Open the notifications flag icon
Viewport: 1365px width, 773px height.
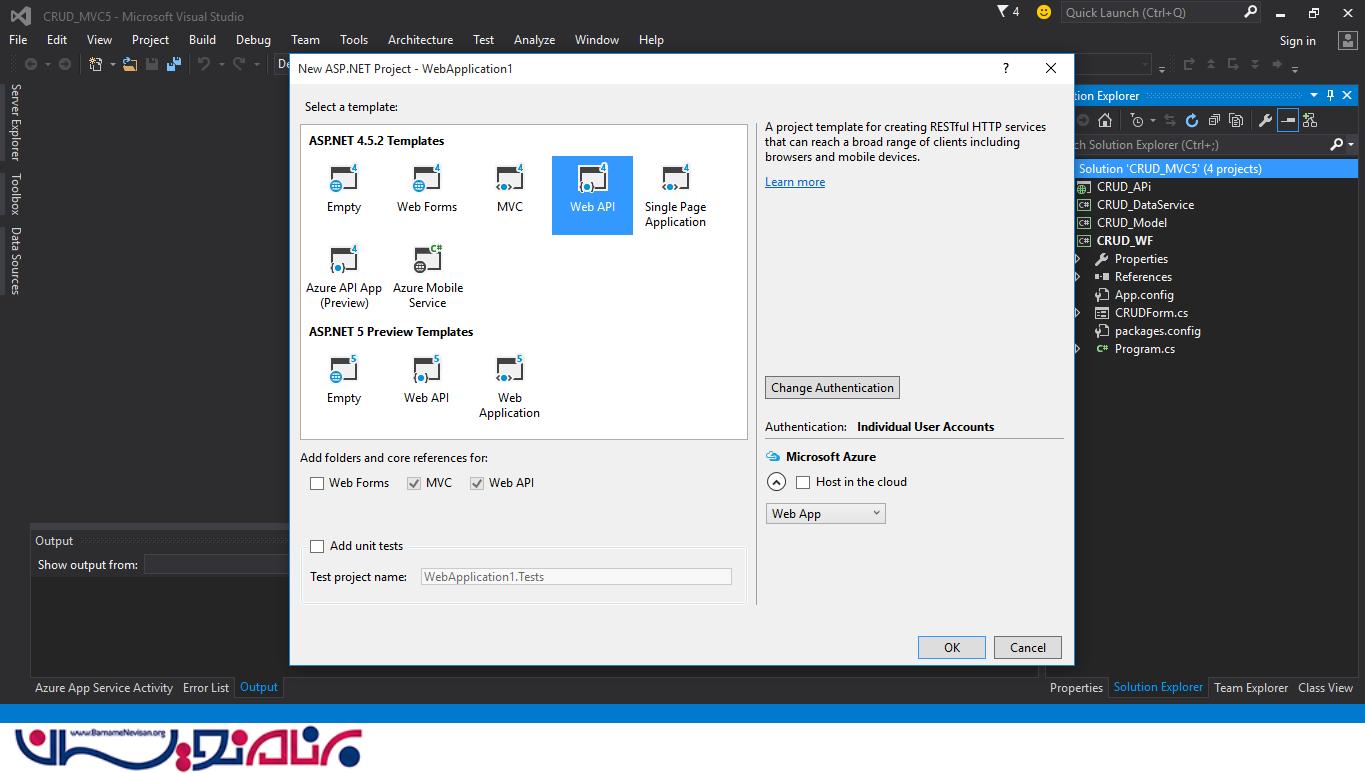point(1004,12)
